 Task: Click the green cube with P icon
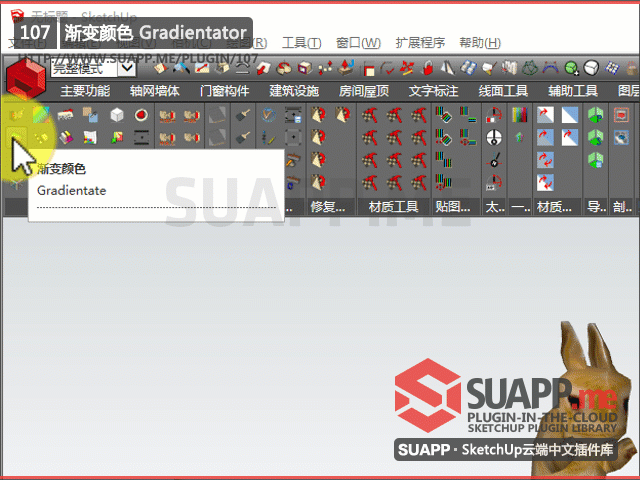[596, 115]
